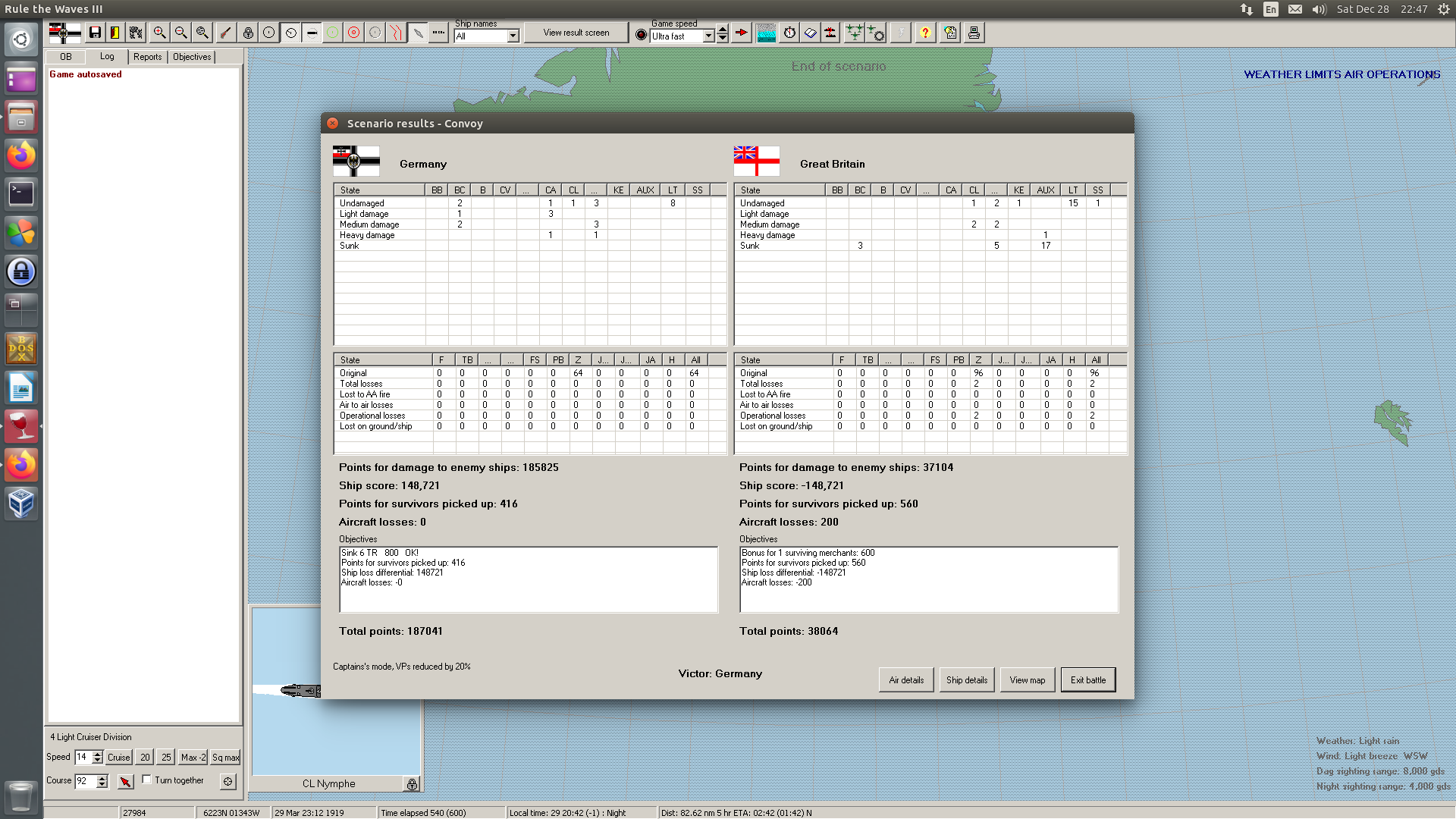The width and height of the screenshot is (1456, 819).
Task: Expand the Game speed dropdown
Action: point(708,36)
